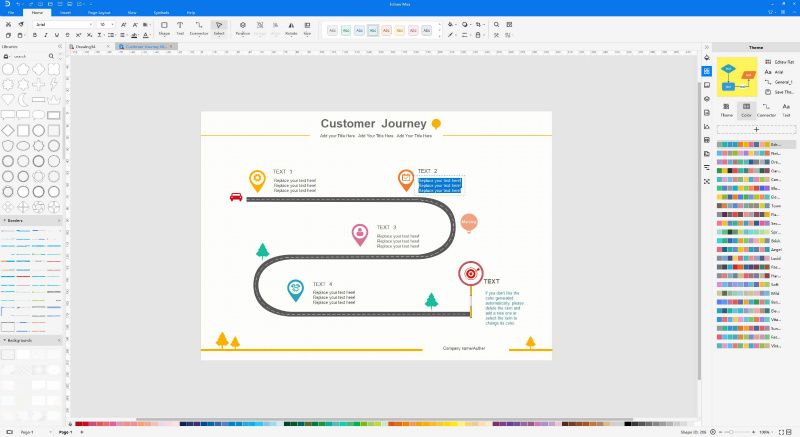Open the File menu
This screenshot has width=800, height=437.
(11, 12)
